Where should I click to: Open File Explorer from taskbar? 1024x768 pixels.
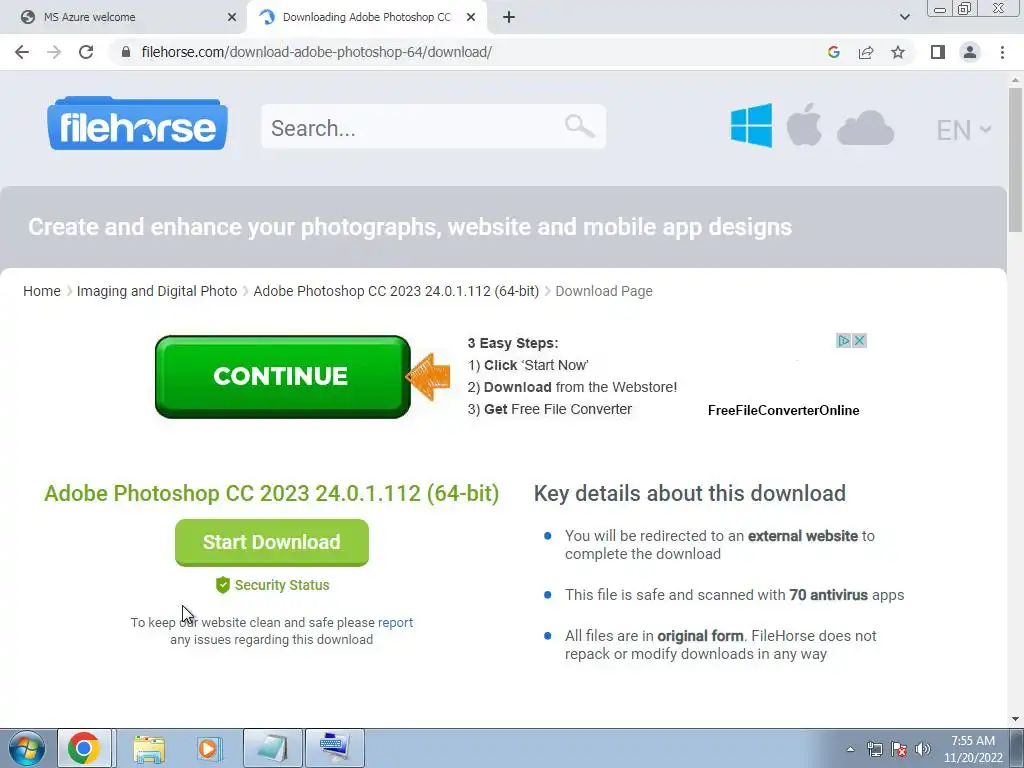pyautogui.click(x=149, y=748)
